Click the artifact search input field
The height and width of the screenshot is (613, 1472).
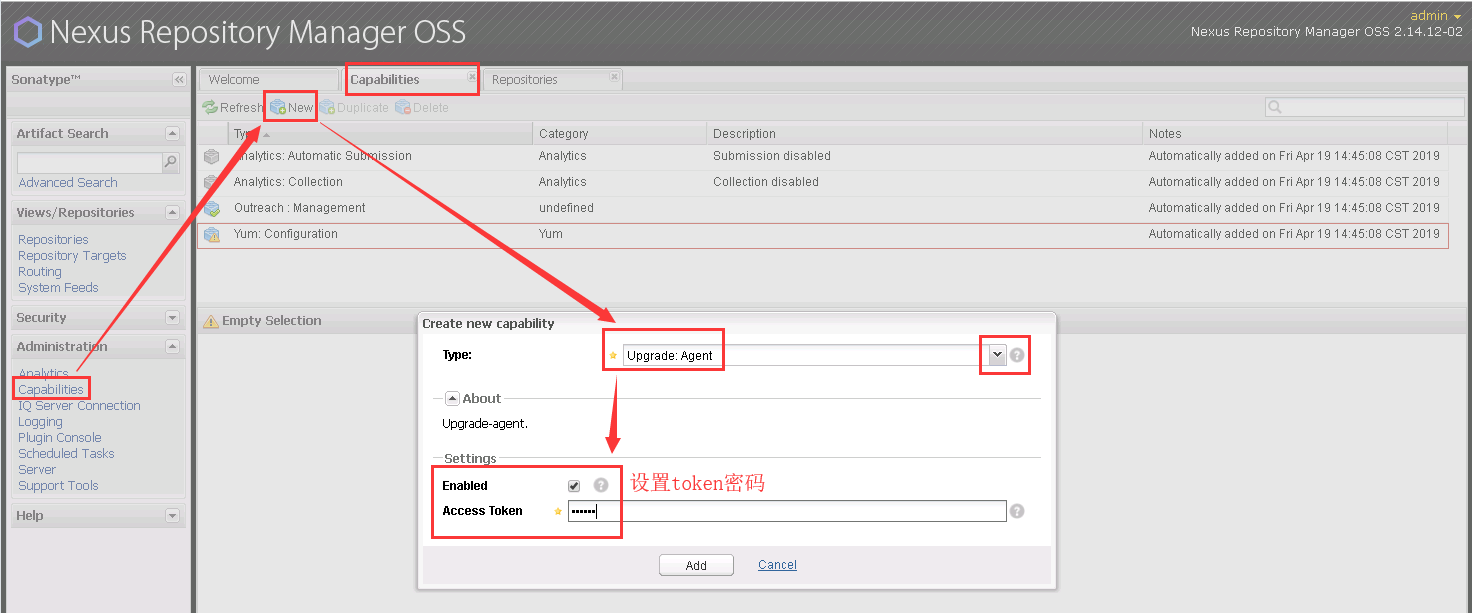click(x=90, y=162)
